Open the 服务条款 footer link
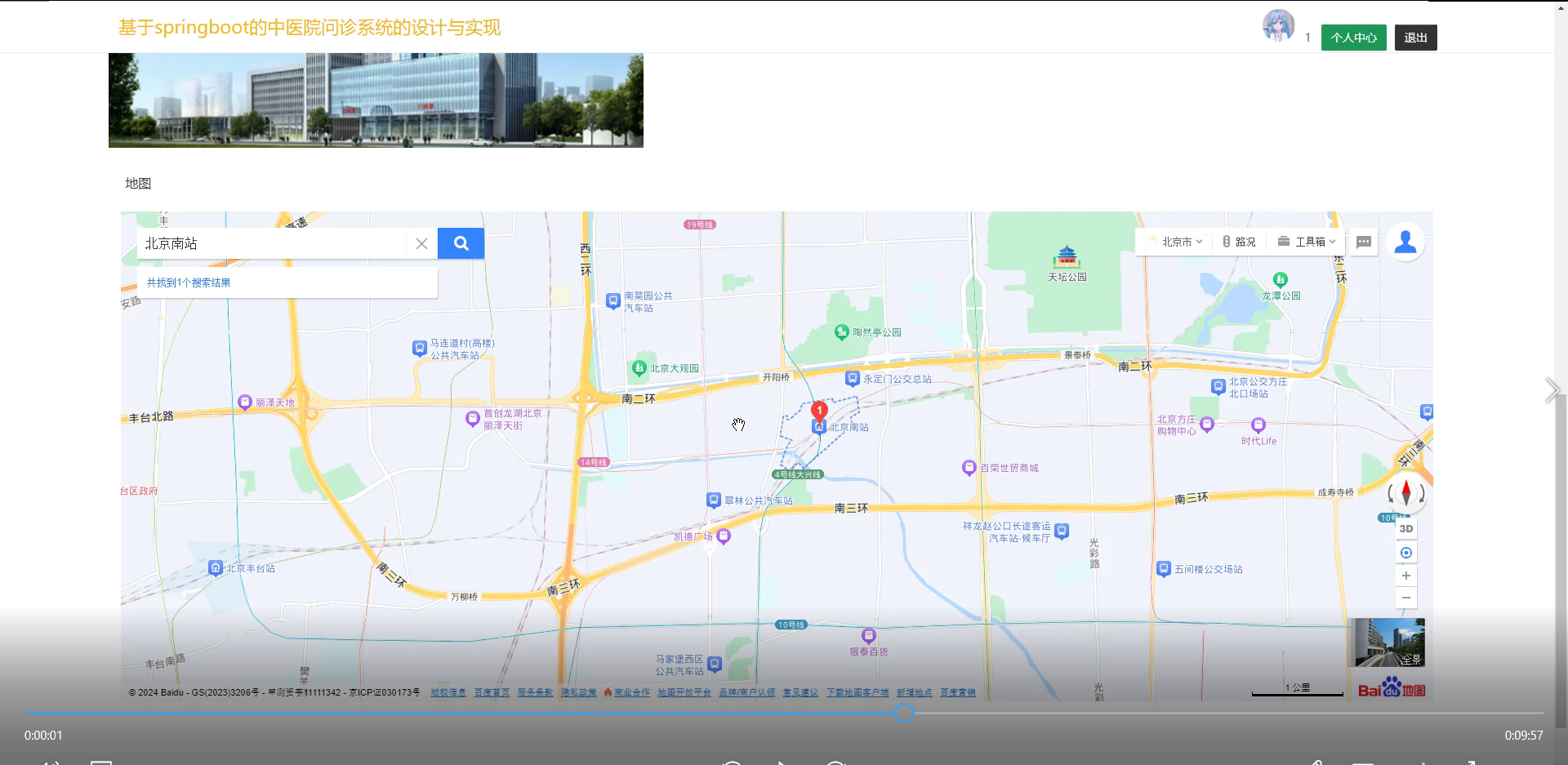The width and height of the screenshot is (1568, 765). pyautogui.click(x=535, y=692)
